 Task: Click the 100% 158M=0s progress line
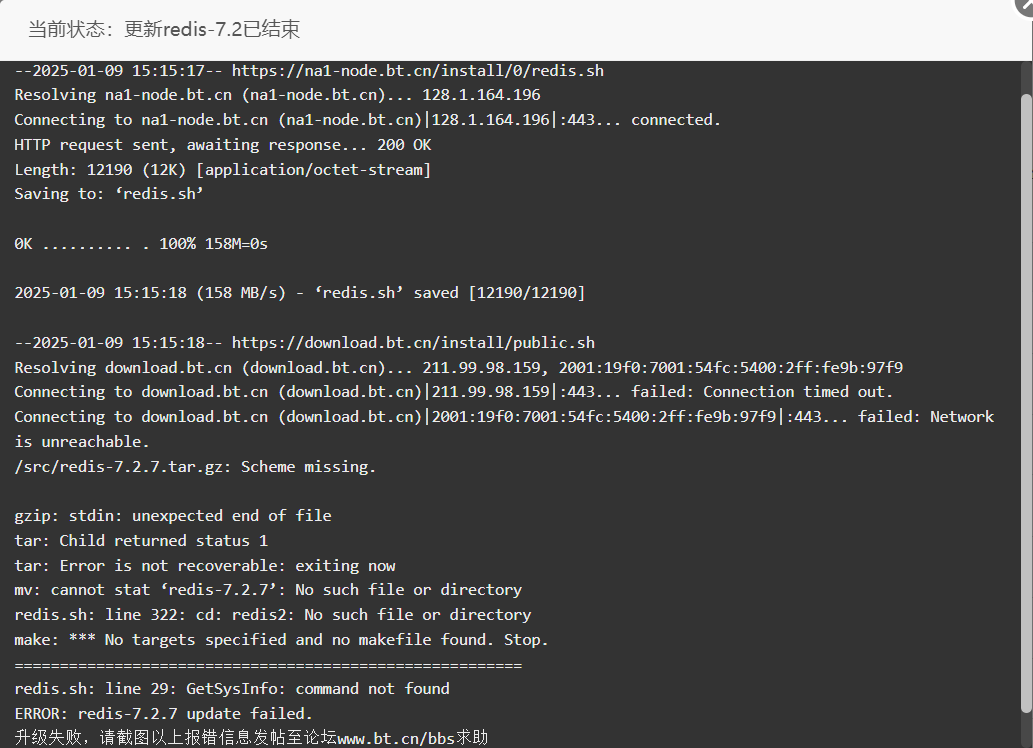[141, 244]
